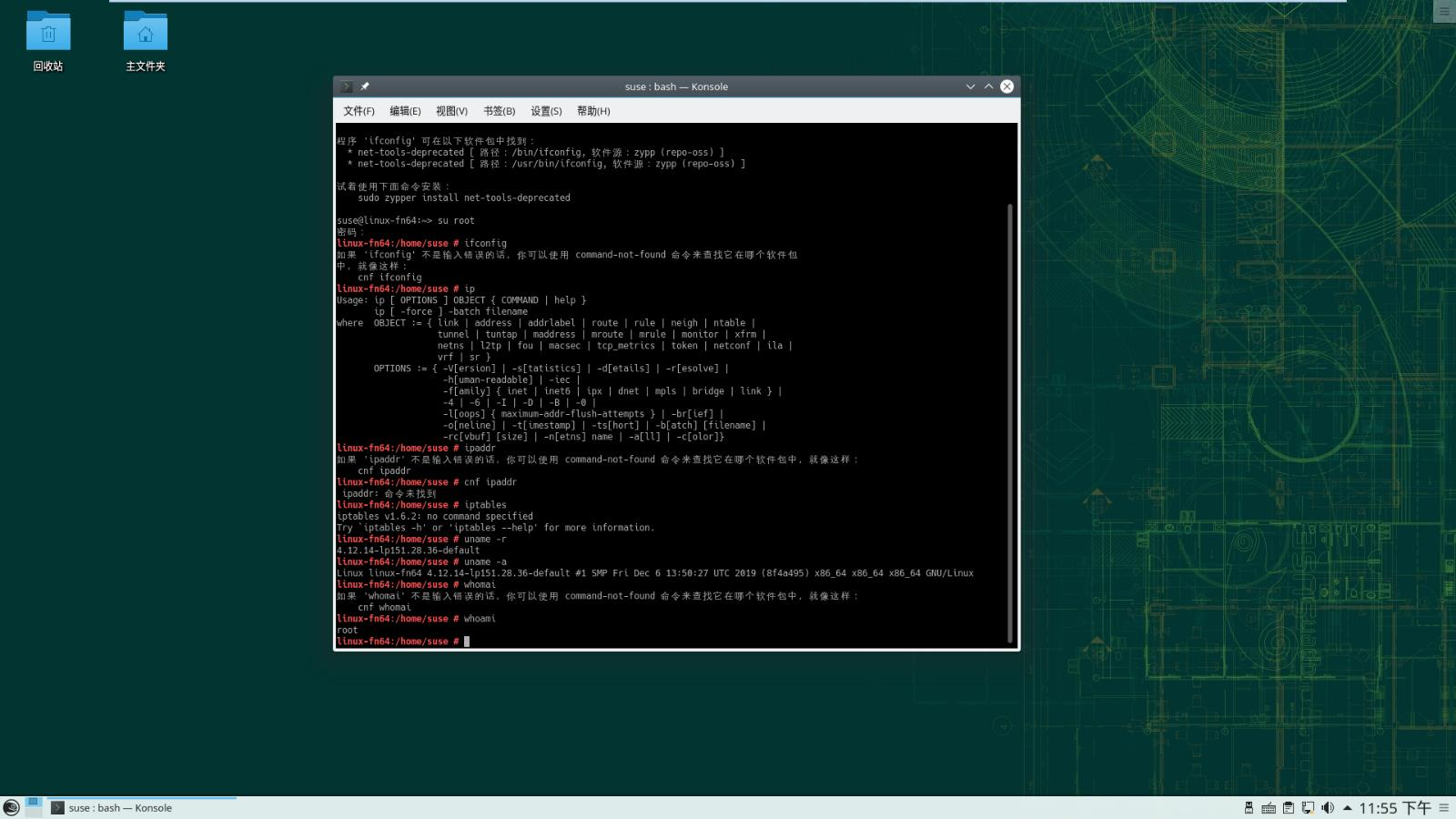Viewport: 1456px width, 819px height.
Task: Open the panel hamburger menu at bottom right
Action: click(1445, 807)
